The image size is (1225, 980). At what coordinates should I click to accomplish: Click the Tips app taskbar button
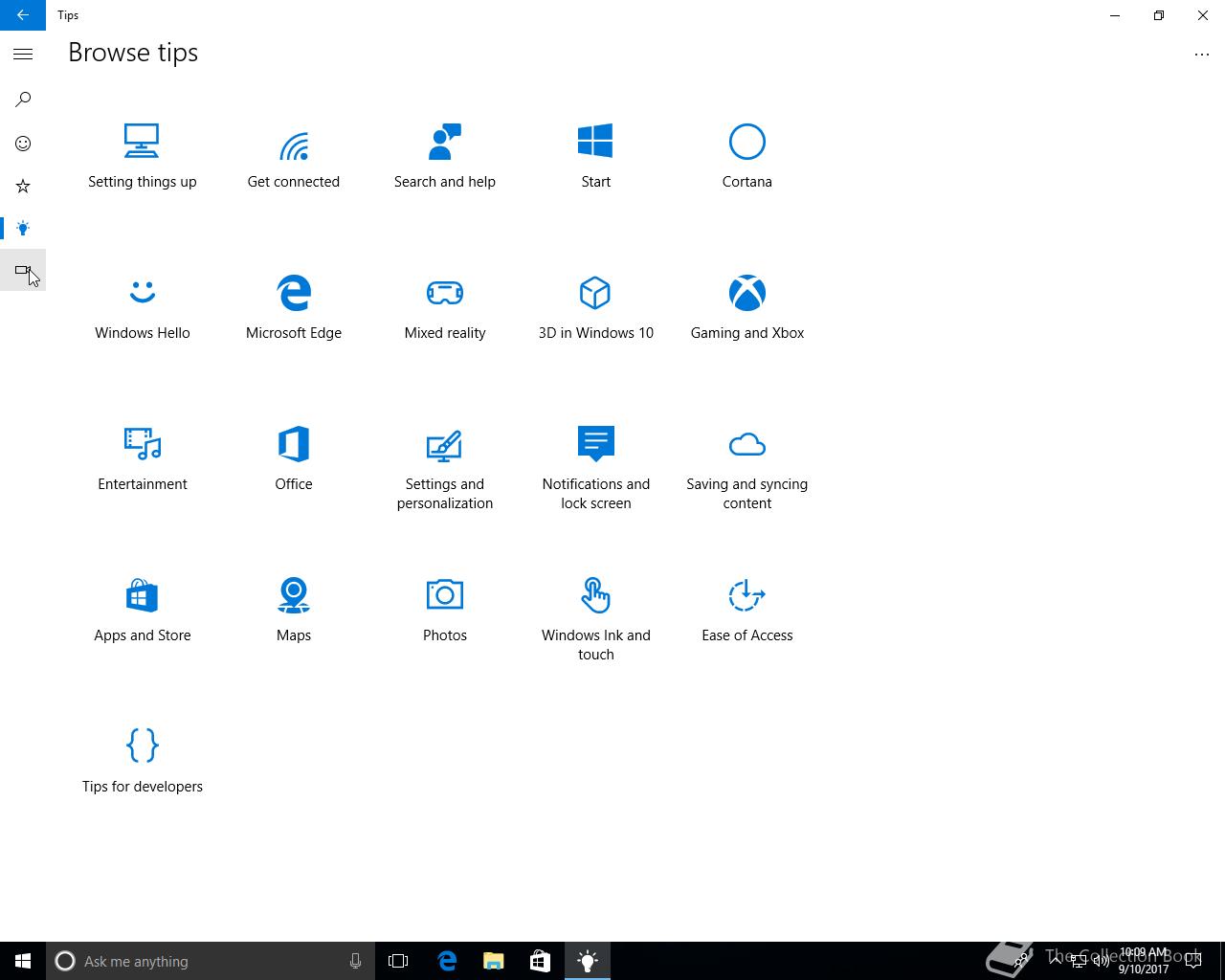(587, 961)
